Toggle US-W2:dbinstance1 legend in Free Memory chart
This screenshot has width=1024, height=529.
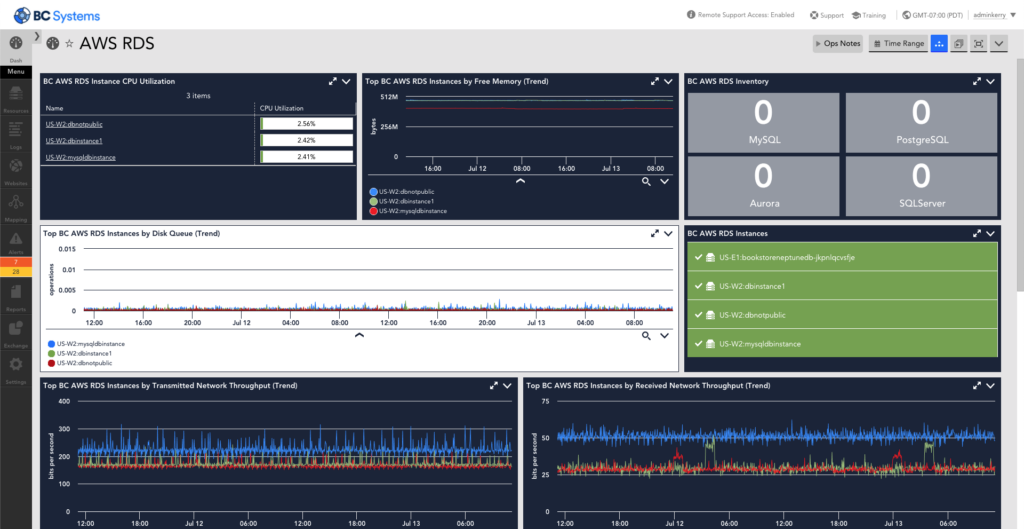[401, 201]
